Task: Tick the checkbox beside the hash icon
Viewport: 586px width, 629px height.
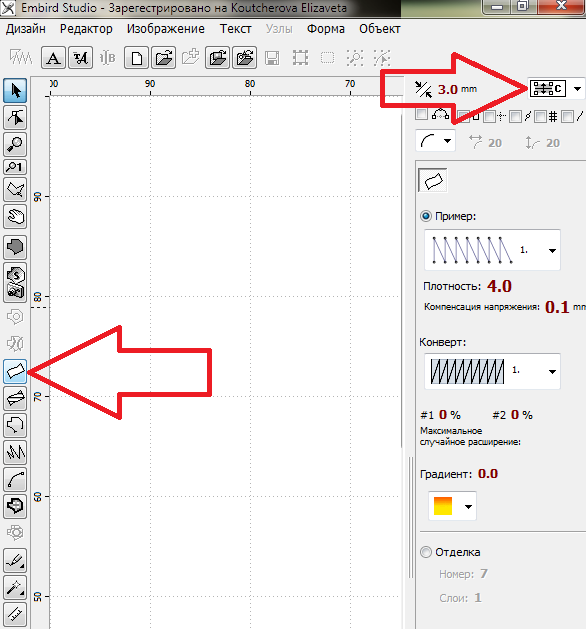Action: coord(540,117)
